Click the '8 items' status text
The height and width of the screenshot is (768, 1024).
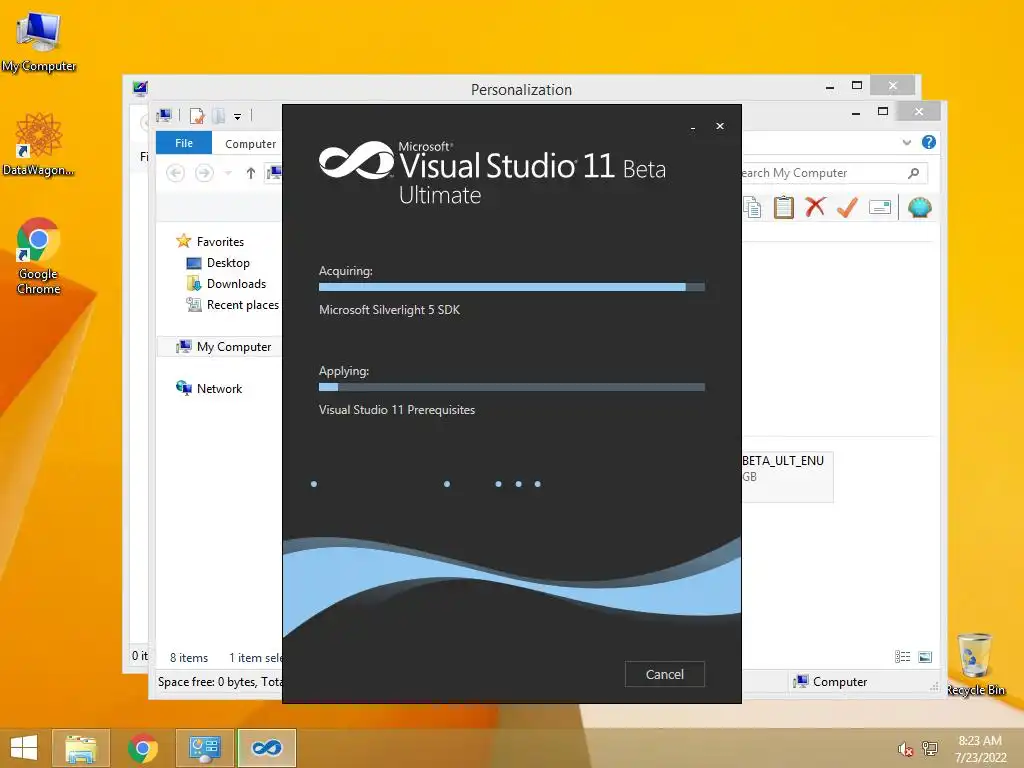tap(189, 658)
